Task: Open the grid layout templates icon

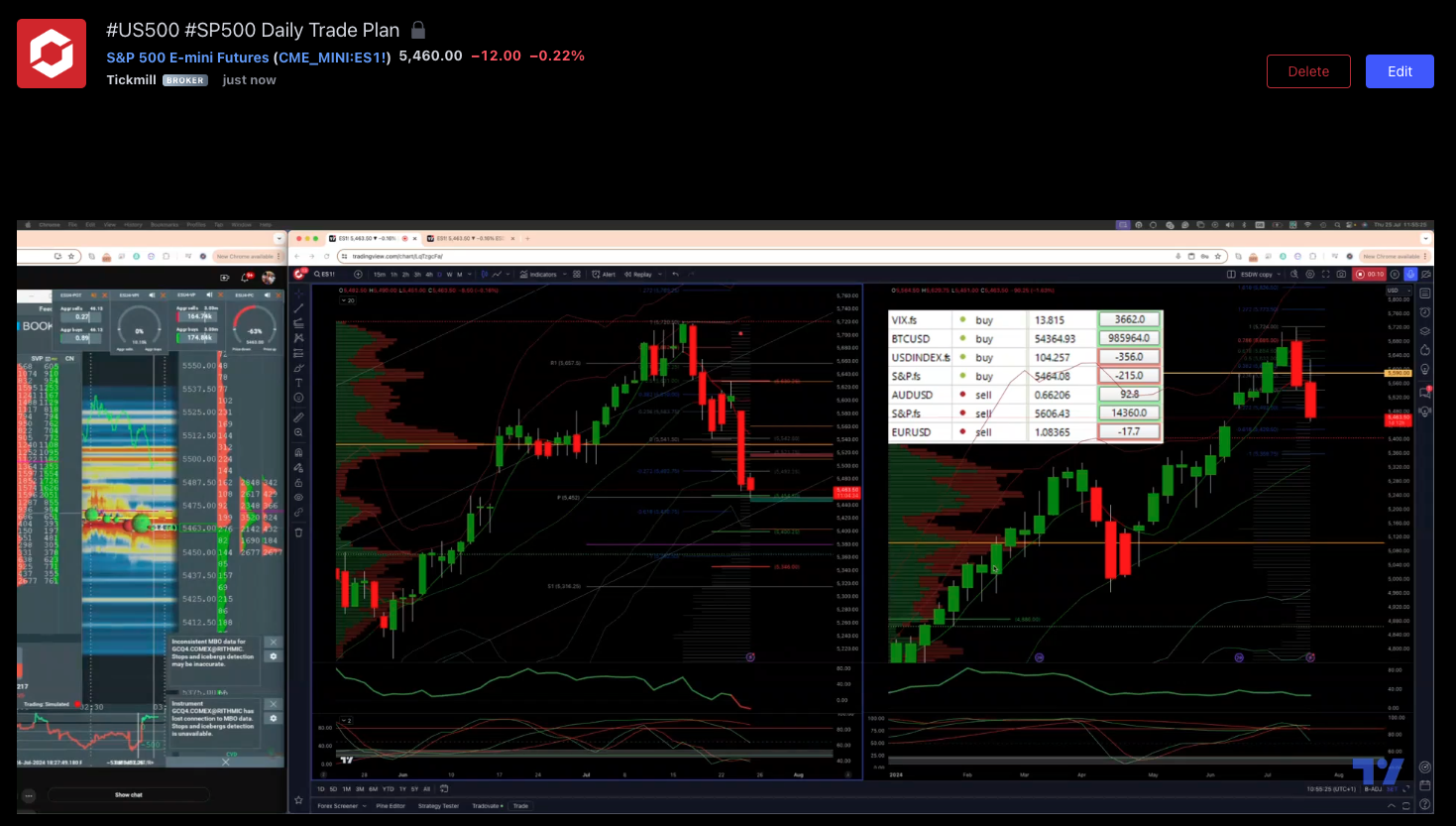Action: [x=577, y=275]
